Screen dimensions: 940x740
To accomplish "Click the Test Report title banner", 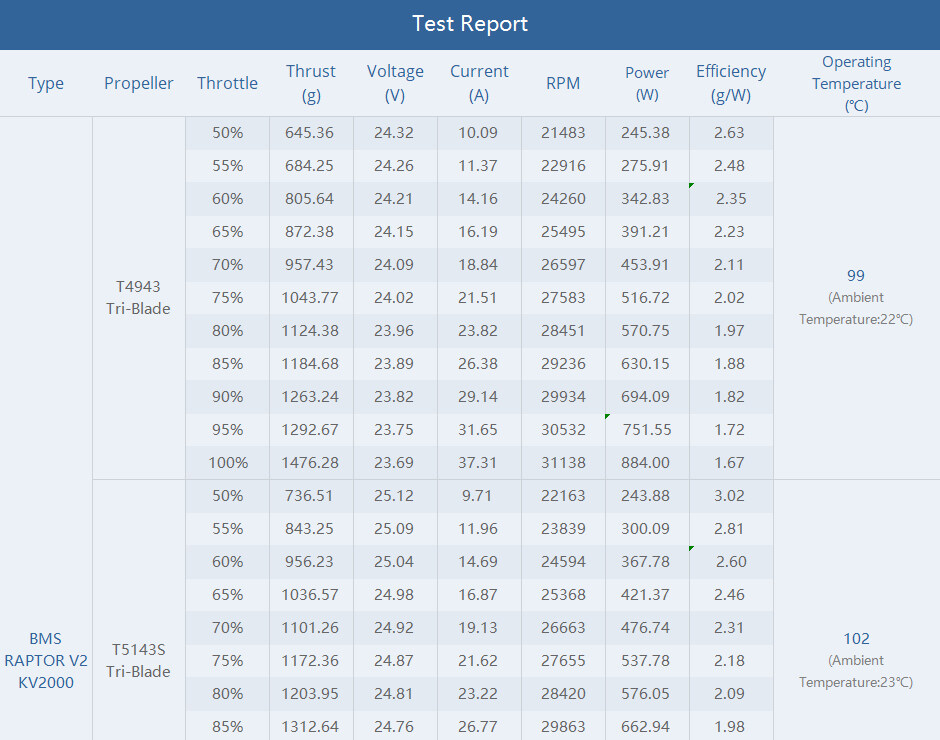I will pos(470,24).
